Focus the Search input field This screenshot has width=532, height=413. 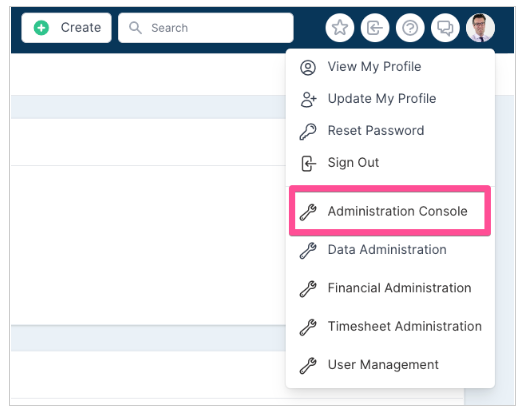tap(206, 28)
